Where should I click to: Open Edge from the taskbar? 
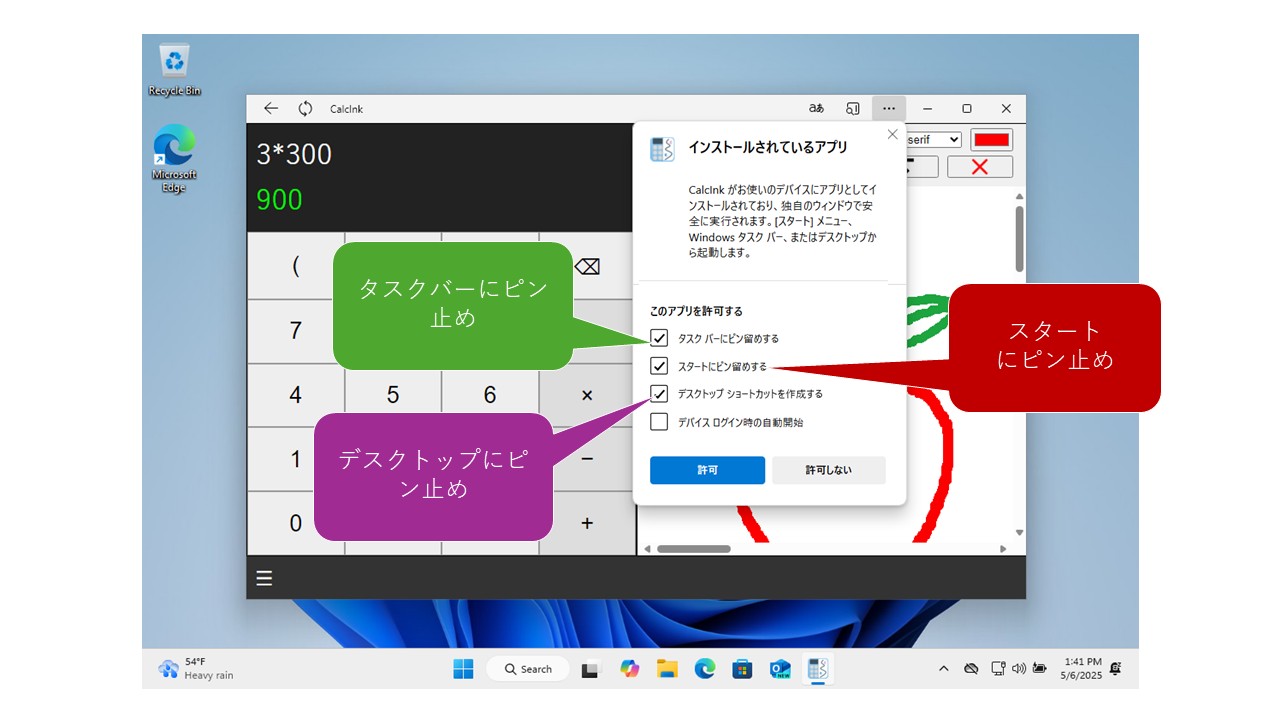pyautogui.click(x=705, y=669)
